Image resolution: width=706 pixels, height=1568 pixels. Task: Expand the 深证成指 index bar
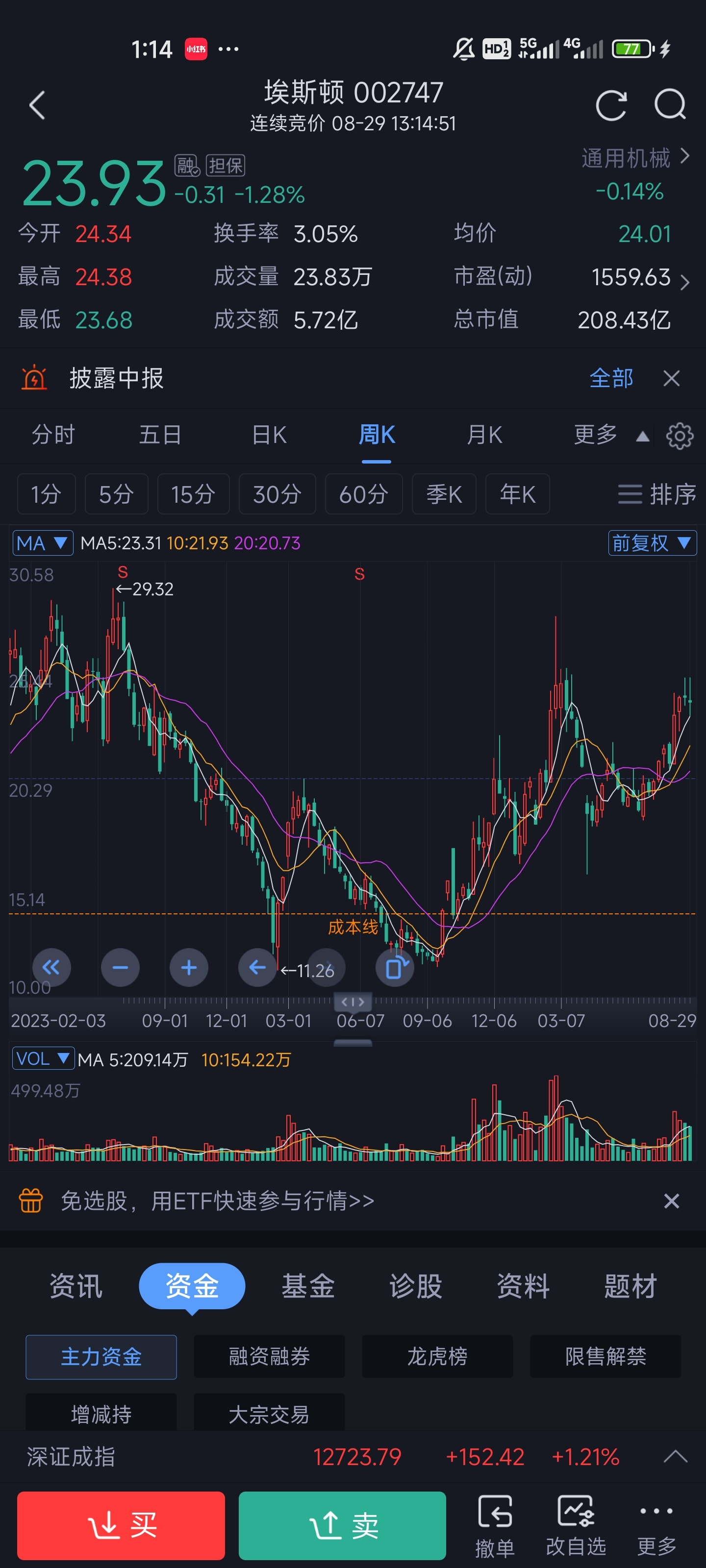point(675,1457)
